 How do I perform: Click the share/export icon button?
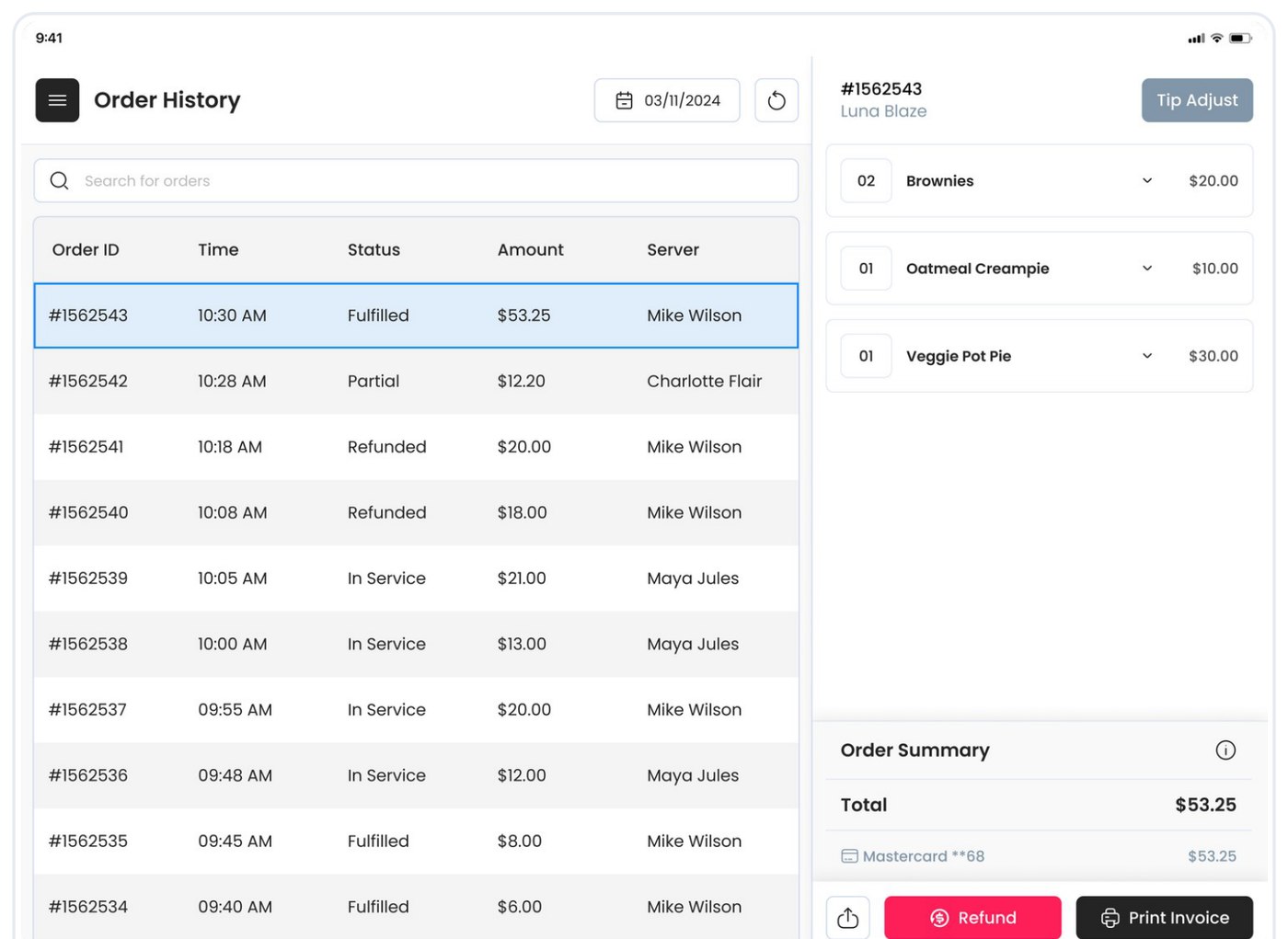pyautogui.click(x=848, y=917)
